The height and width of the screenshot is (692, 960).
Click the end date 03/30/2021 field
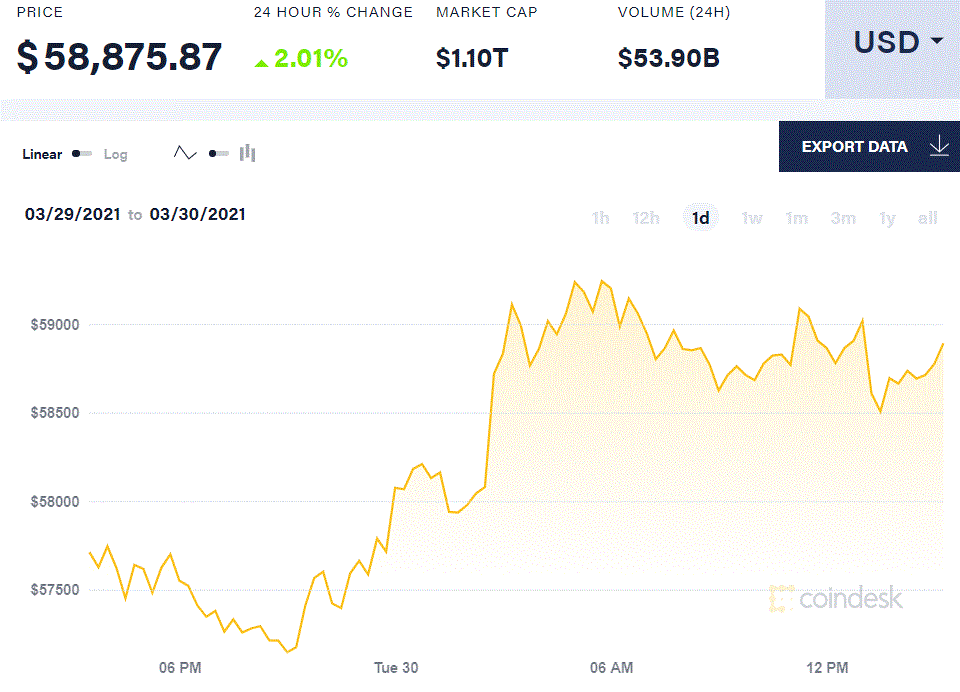(195, 214)
